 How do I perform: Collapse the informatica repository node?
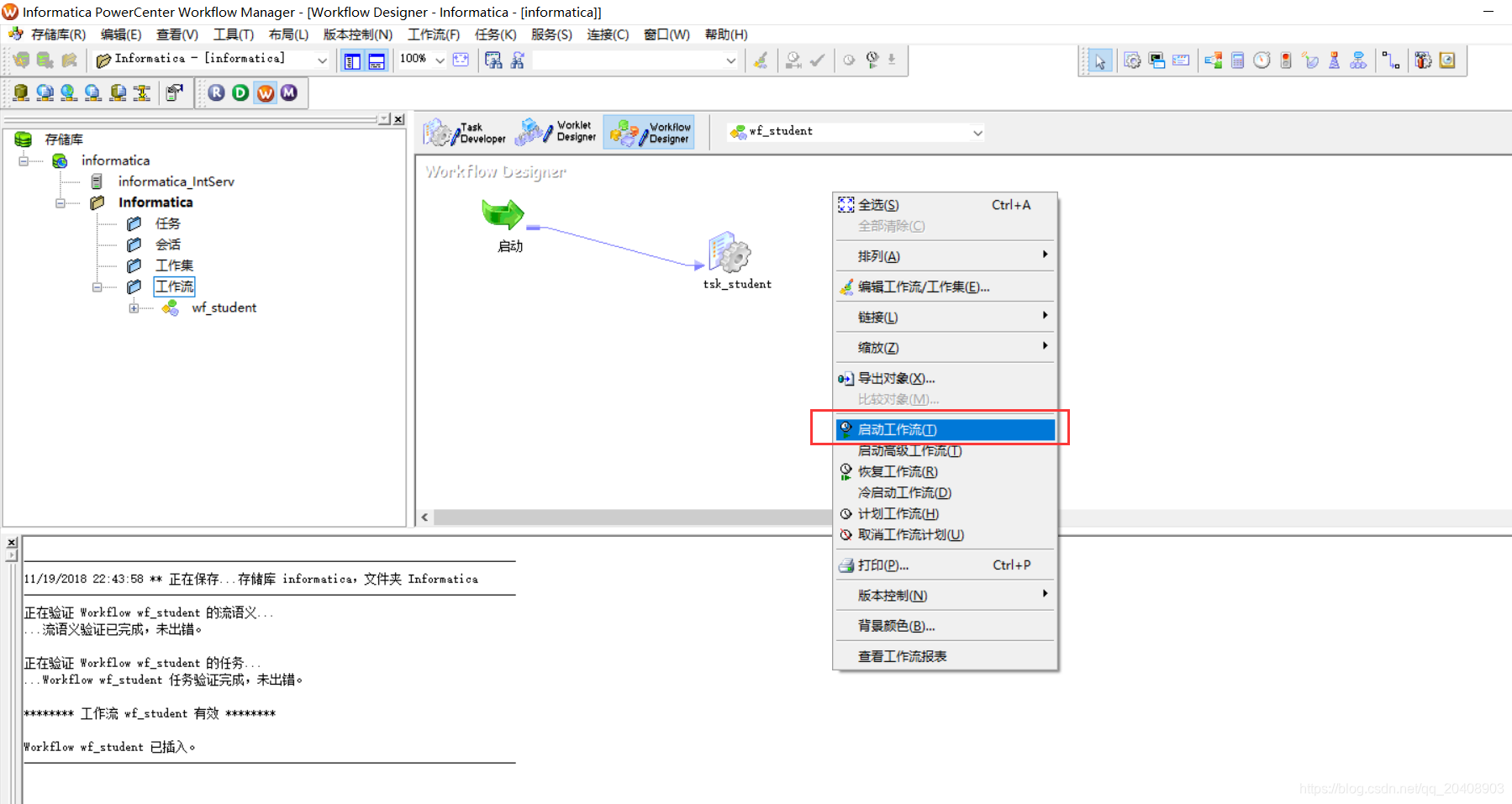coord(24,160)
